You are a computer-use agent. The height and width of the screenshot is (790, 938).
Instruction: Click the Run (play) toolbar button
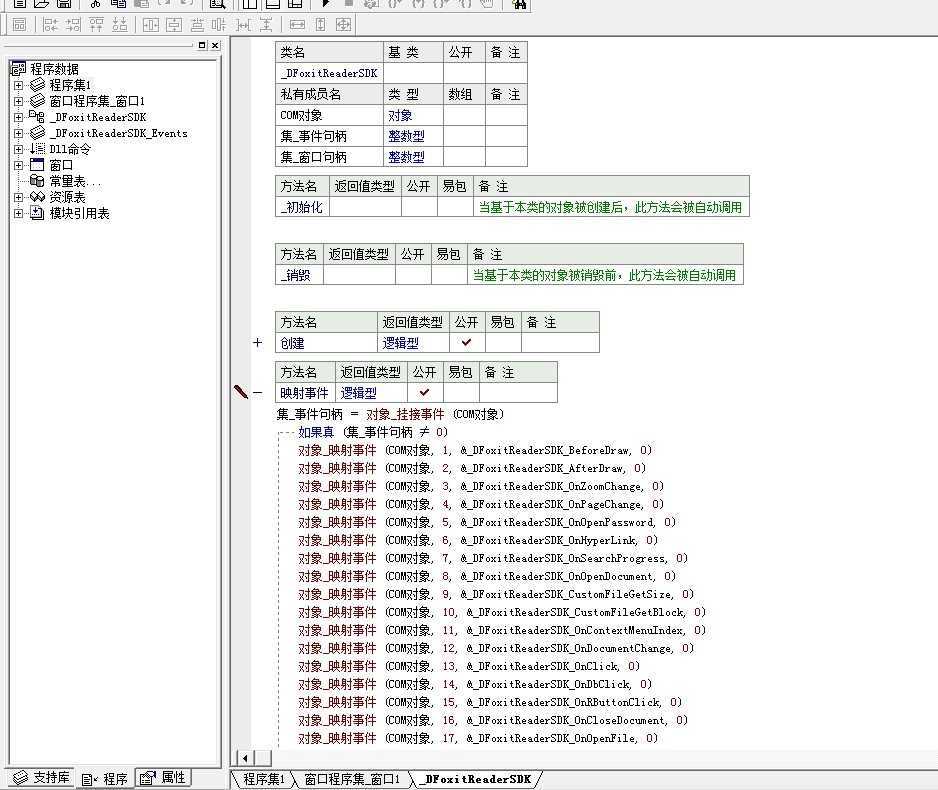(x=326, y=4)
